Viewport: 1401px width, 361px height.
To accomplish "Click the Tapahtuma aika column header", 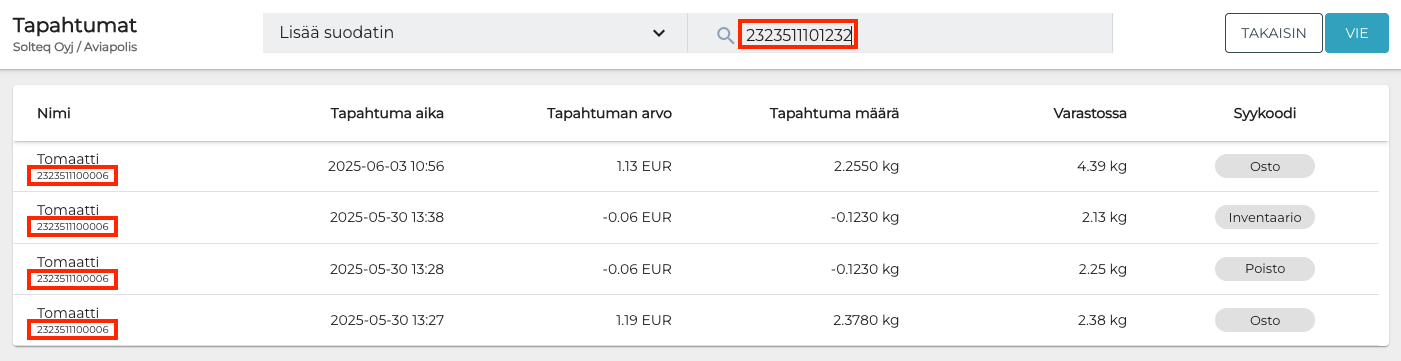I will (x=387, y=113).
